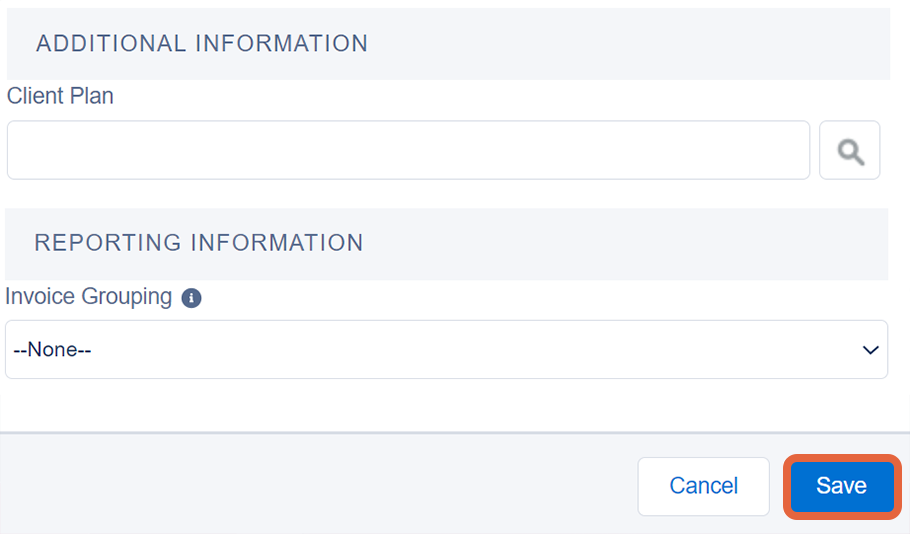Click the Client Plan field label

[60, 96]
